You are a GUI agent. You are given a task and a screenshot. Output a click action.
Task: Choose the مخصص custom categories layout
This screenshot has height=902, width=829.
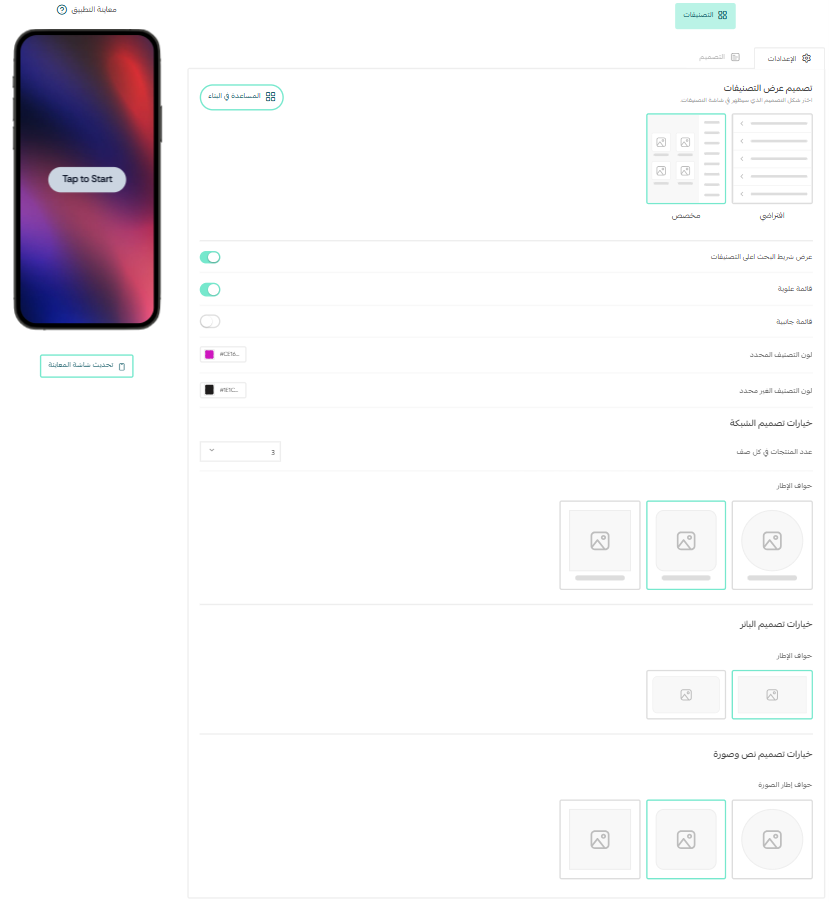click(x=686, y=159)
